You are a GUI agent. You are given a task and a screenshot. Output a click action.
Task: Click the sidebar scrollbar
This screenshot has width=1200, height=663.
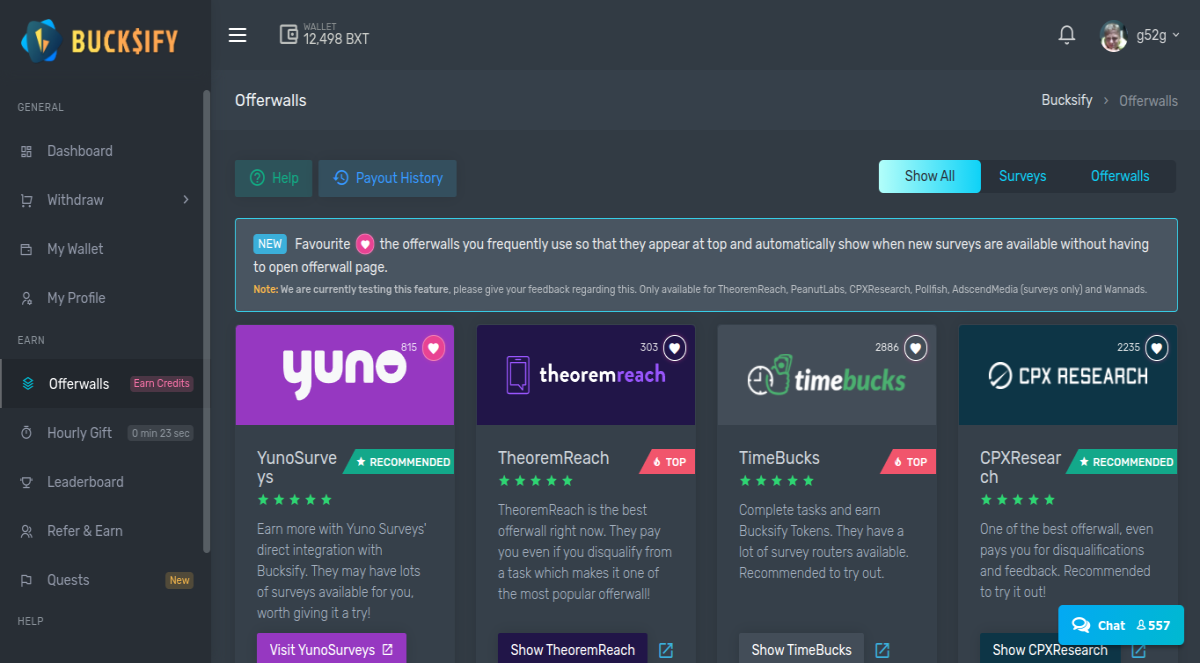point(207,320)
